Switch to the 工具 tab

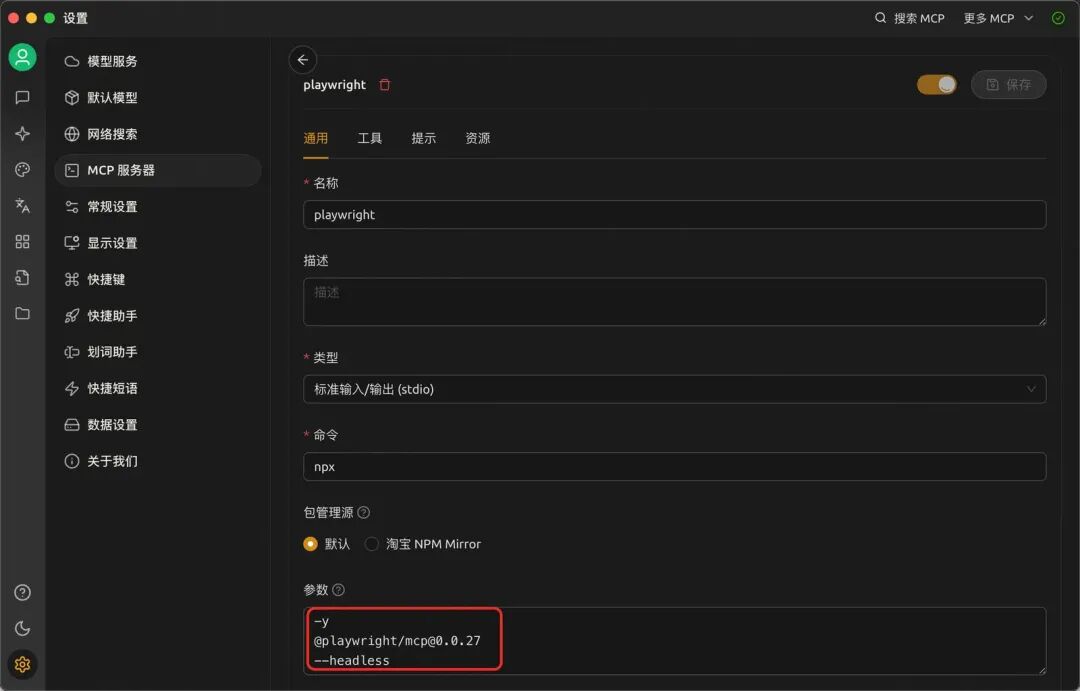[x=370, y=138]
